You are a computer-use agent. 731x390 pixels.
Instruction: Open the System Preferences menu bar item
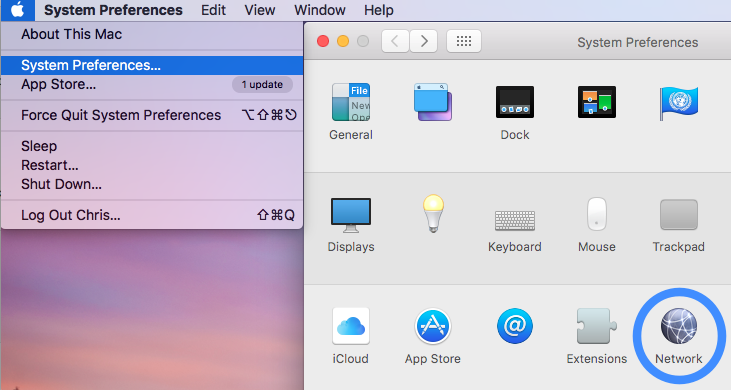coord(113,10)
